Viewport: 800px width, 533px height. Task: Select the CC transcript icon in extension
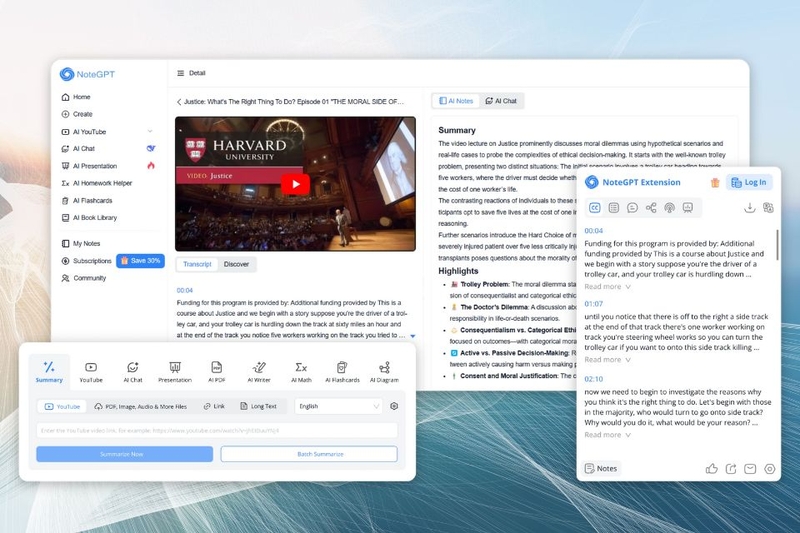[x=595, y=208]
